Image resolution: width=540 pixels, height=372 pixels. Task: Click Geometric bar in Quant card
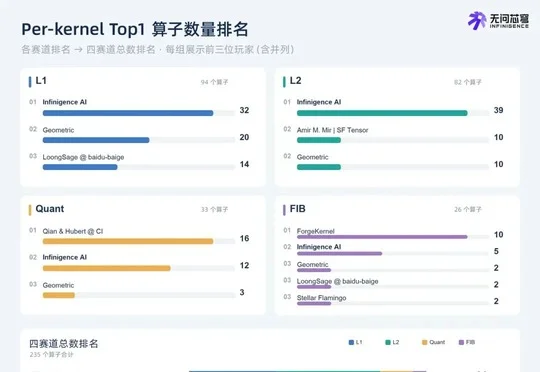(x=59, y=295)
